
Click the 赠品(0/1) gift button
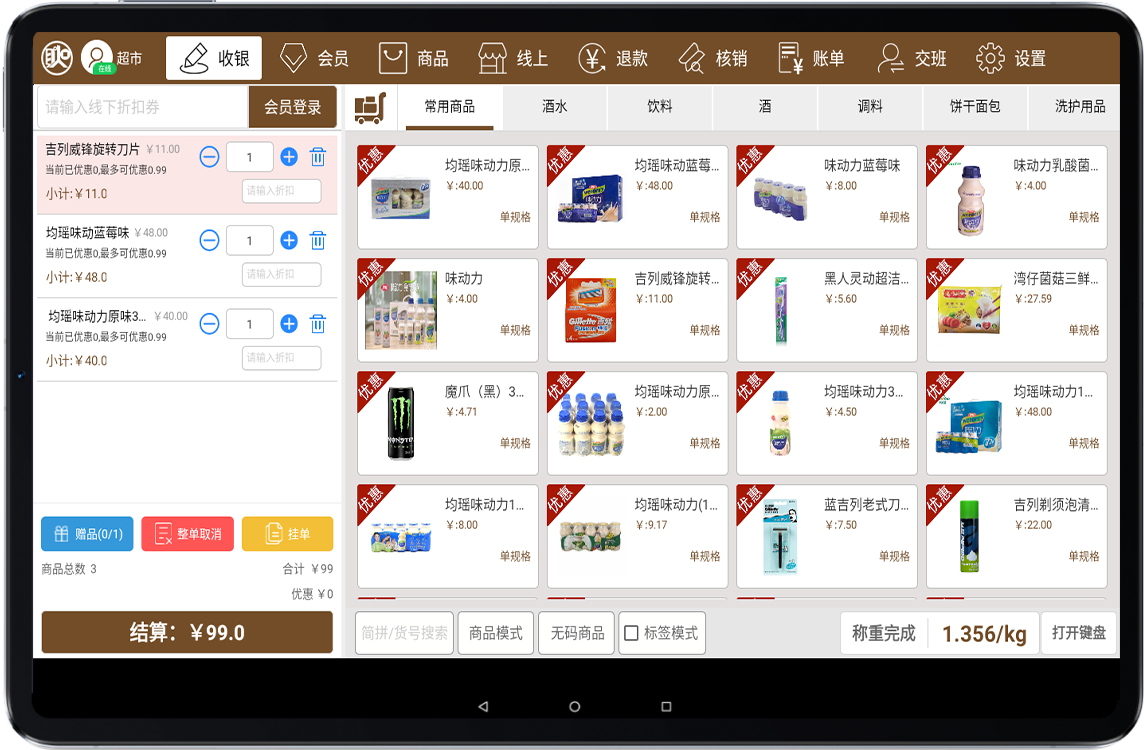click(x=88, y=534)
